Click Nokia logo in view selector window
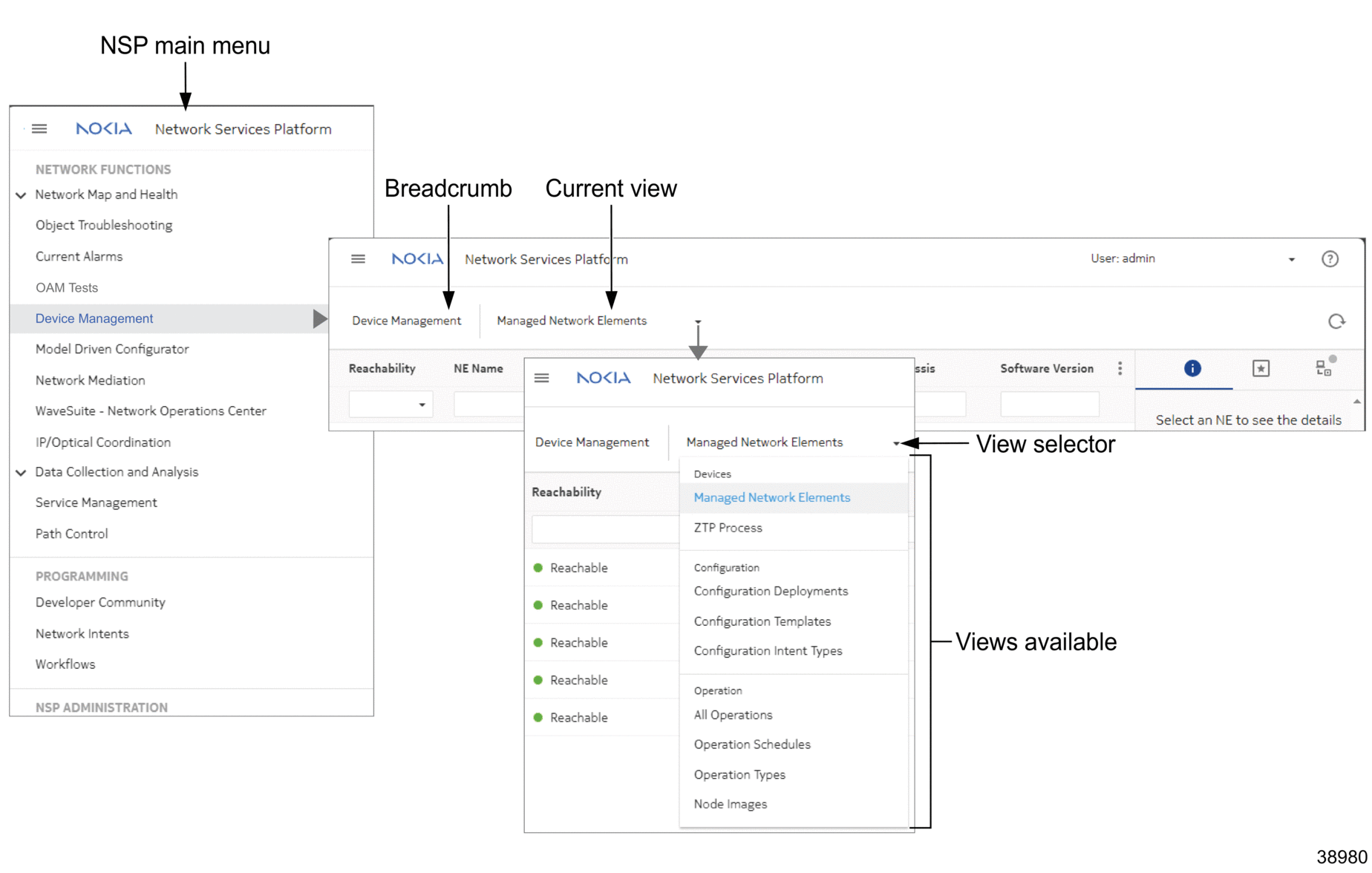Screen dimensions: 1372x873 tap(604, 379)
